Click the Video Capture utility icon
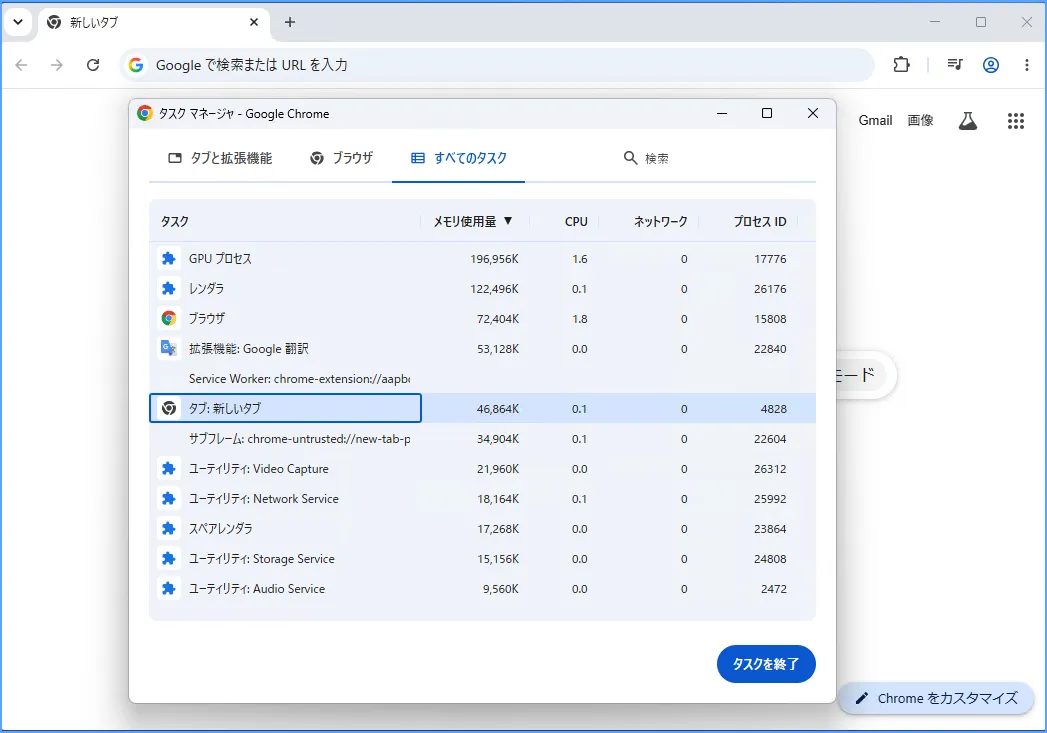The image size is (1047, 733). click(x=168, y=469)
